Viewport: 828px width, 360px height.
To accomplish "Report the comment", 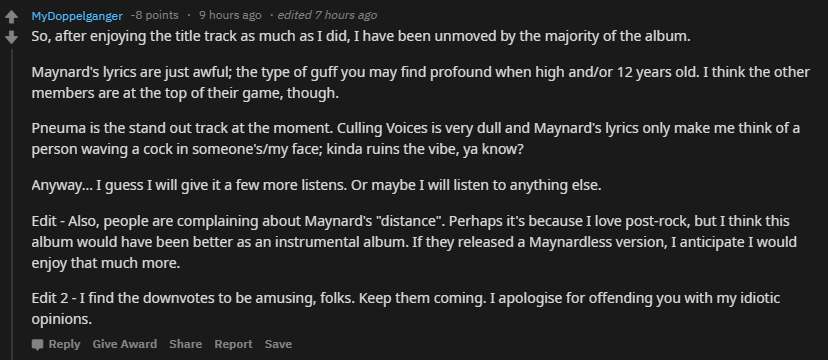I will pyautogui.click(x=233, y=344).
